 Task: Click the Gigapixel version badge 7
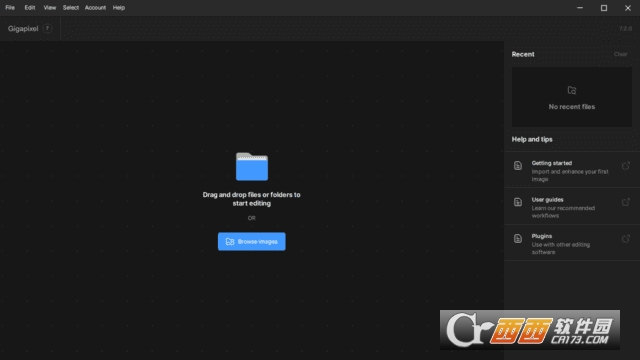(47, 28)
